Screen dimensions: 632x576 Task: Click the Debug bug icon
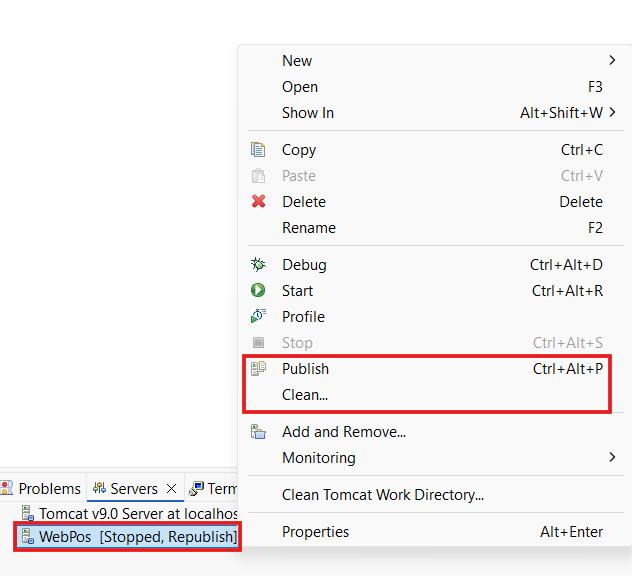[258, 264]
